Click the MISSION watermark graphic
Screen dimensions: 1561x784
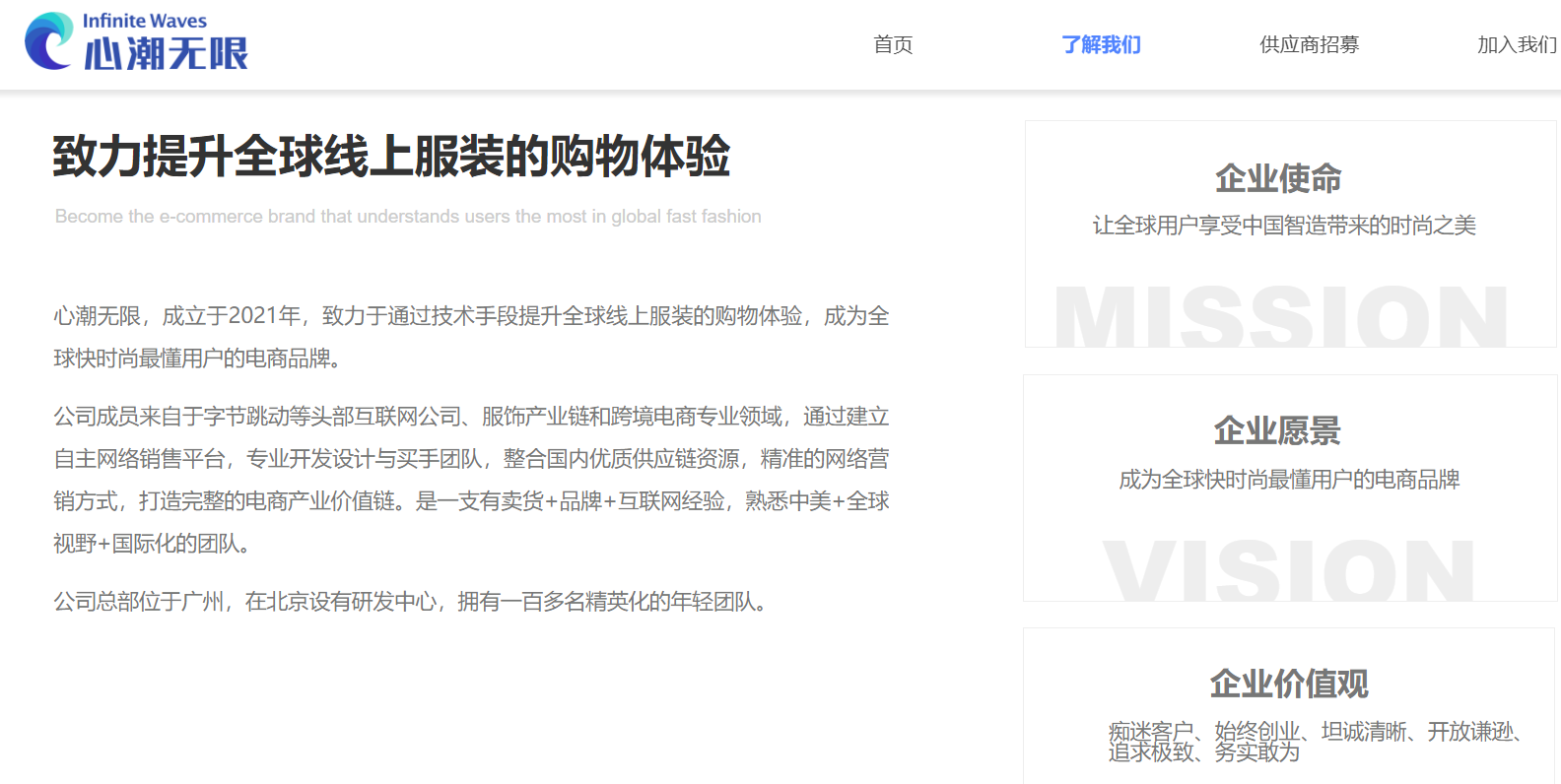pyautogui.click(x=1281, y=317)
